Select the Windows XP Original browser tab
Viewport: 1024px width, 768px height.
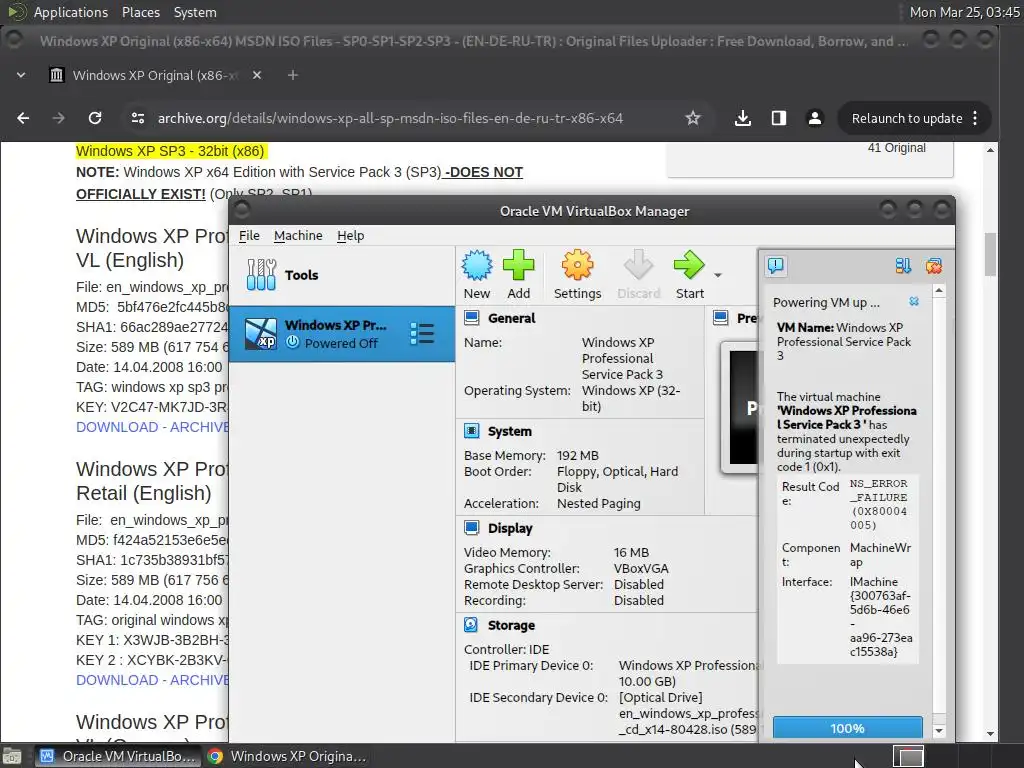pyautogui.click(x=155, y=75)
